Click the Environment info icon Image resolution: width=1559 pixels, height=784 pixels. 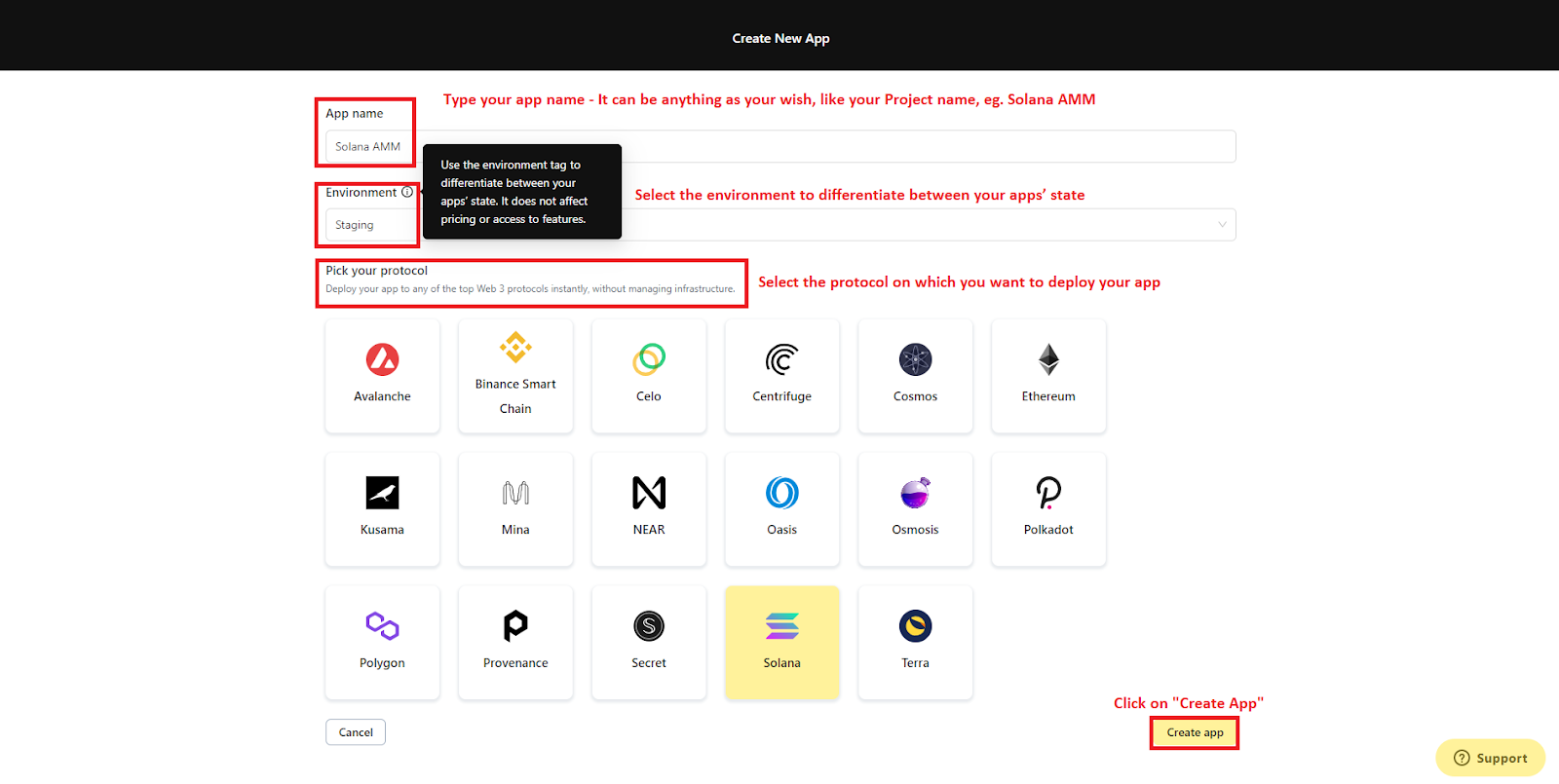[x=407, y=193]
